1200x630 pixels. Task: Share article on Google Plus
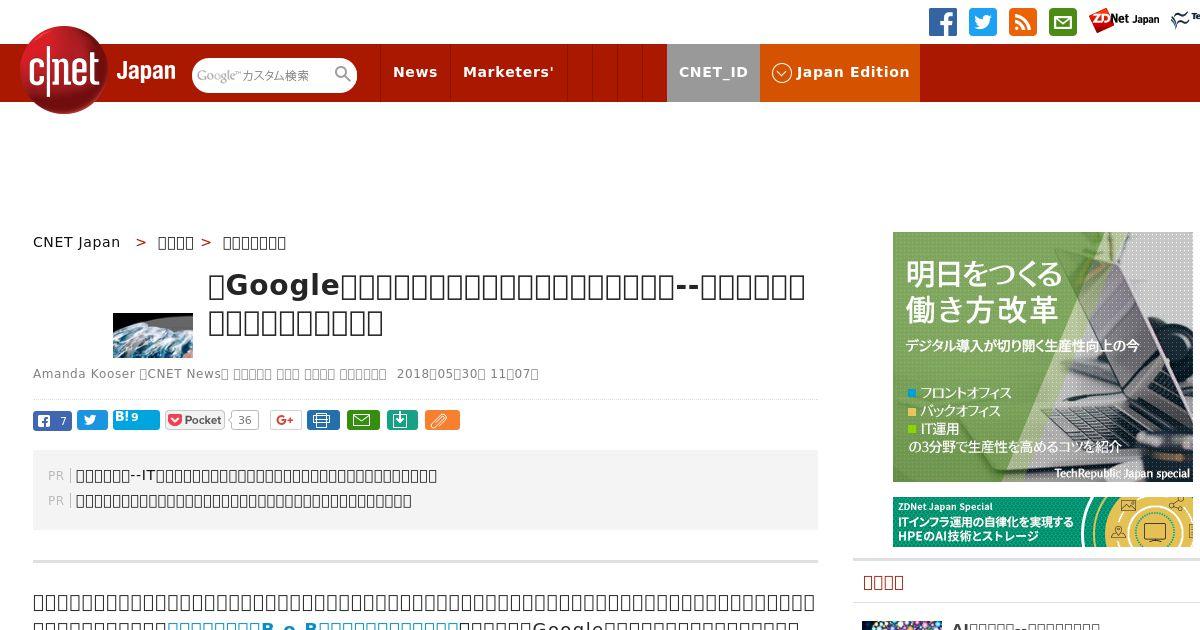click(x=285, y=421)
